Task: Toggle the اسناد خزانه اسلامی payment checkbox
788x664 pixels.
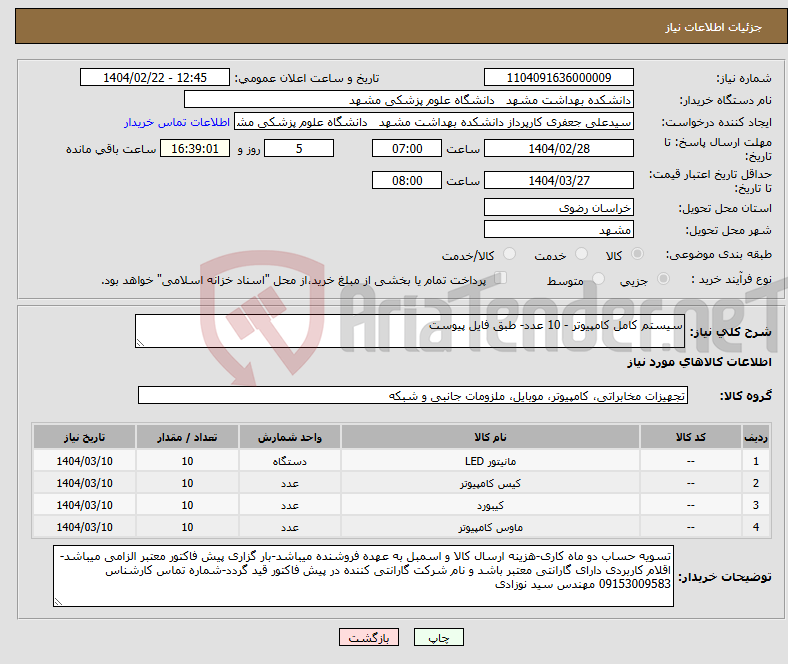Action: pos(501,277)
